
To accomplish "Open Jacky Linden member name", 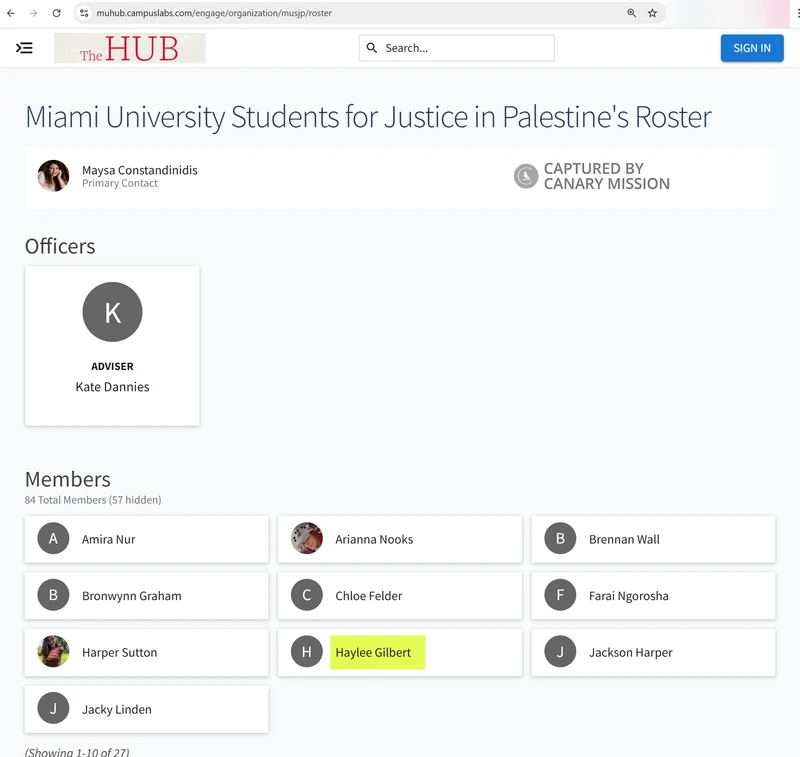I will [117, 709].
